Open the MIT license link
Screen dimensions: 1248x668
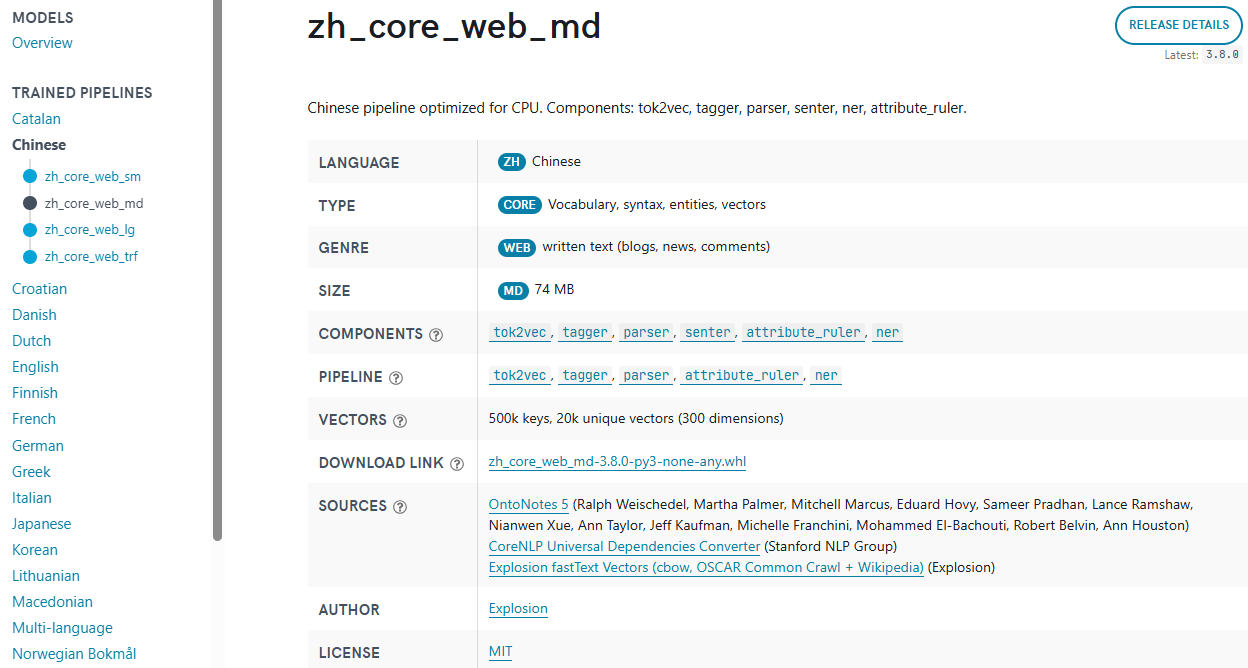tap(500, 652)
